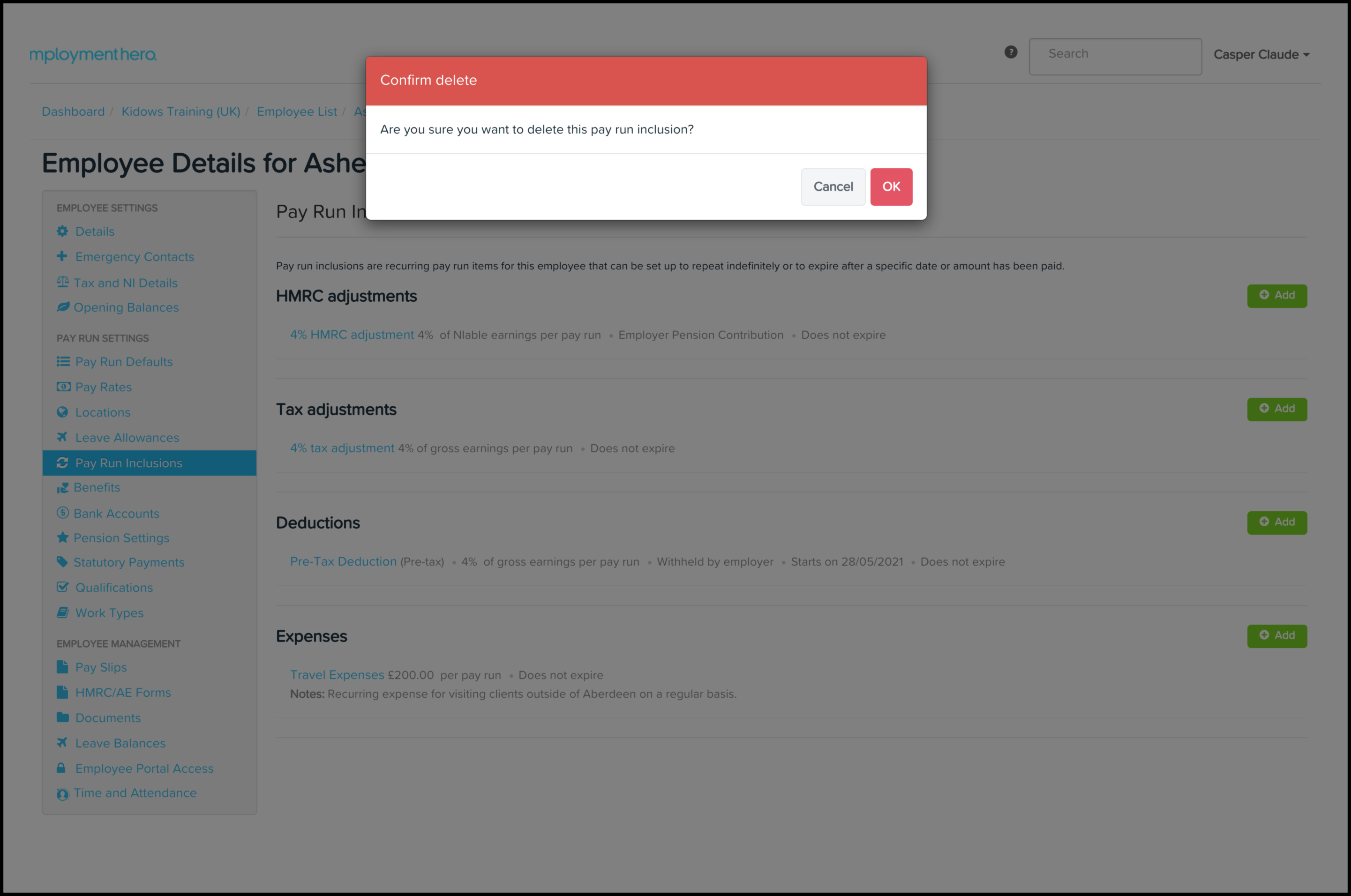Screen dimensions: 1351x896
Task: Click the star icon beside Pension Settings
Action: click(x=62, y=538)
